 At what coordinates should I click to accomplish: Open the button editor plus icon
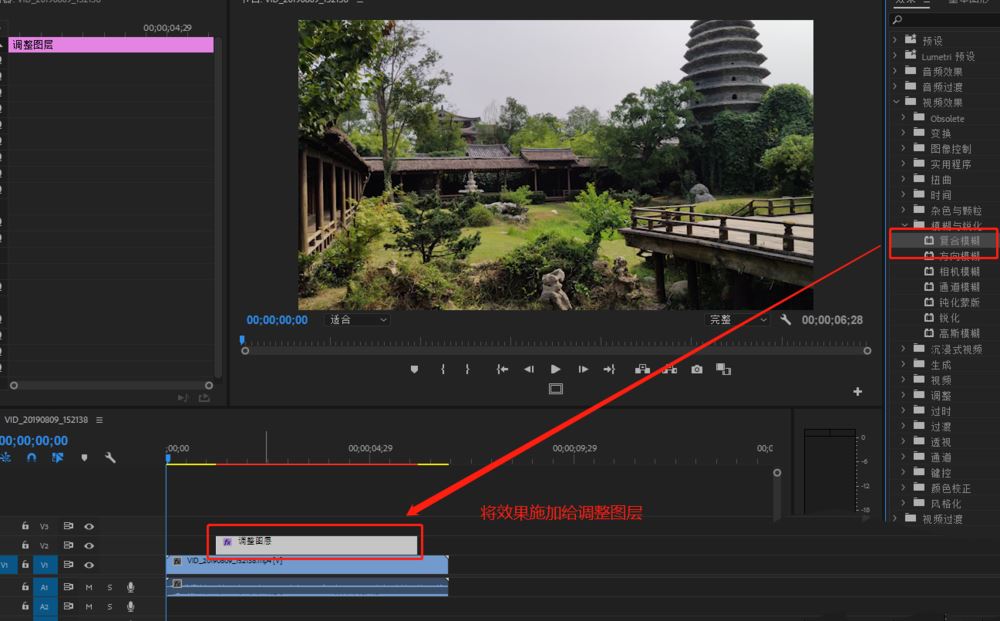pyautogui.click(x=858, y=391)
